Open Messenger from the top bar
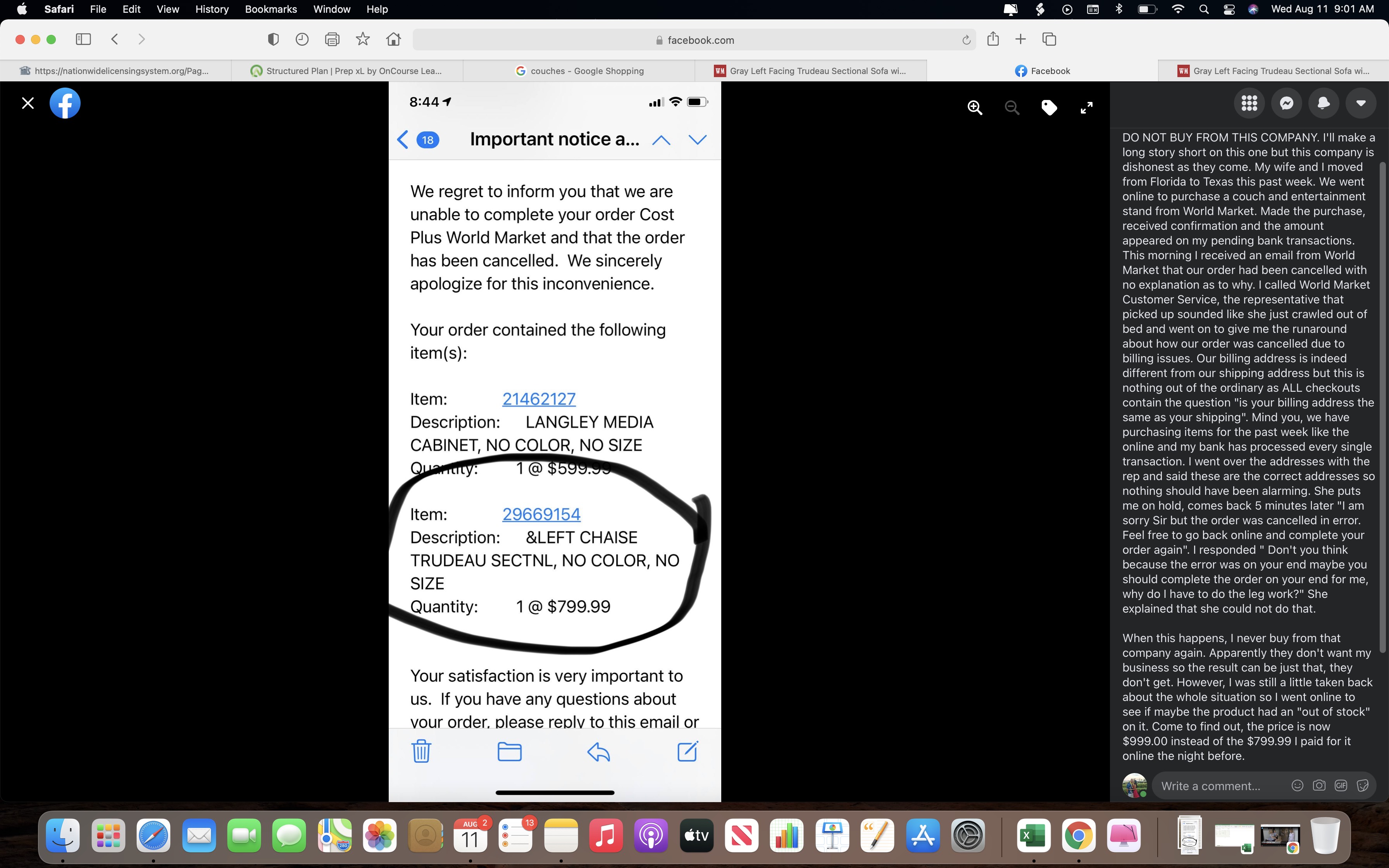The image size is (1389, 868). pyautogui.click(x=1286, y=103)
